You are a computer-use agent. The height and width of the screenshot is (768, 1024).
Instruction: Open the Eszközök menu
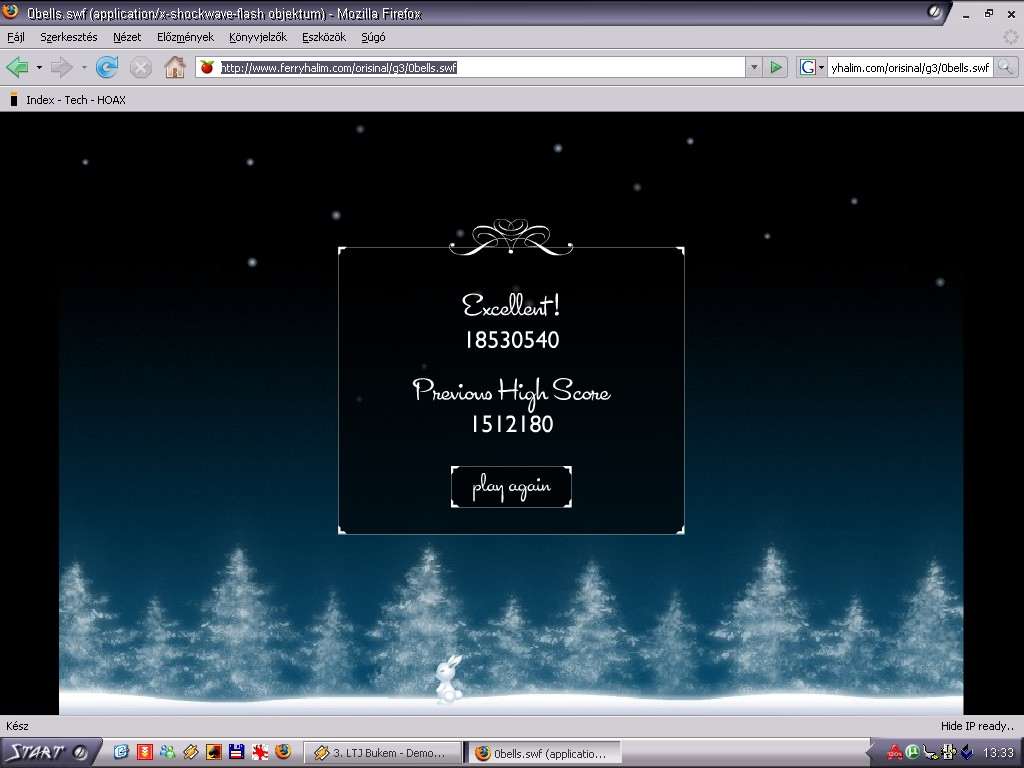[324, 37]
